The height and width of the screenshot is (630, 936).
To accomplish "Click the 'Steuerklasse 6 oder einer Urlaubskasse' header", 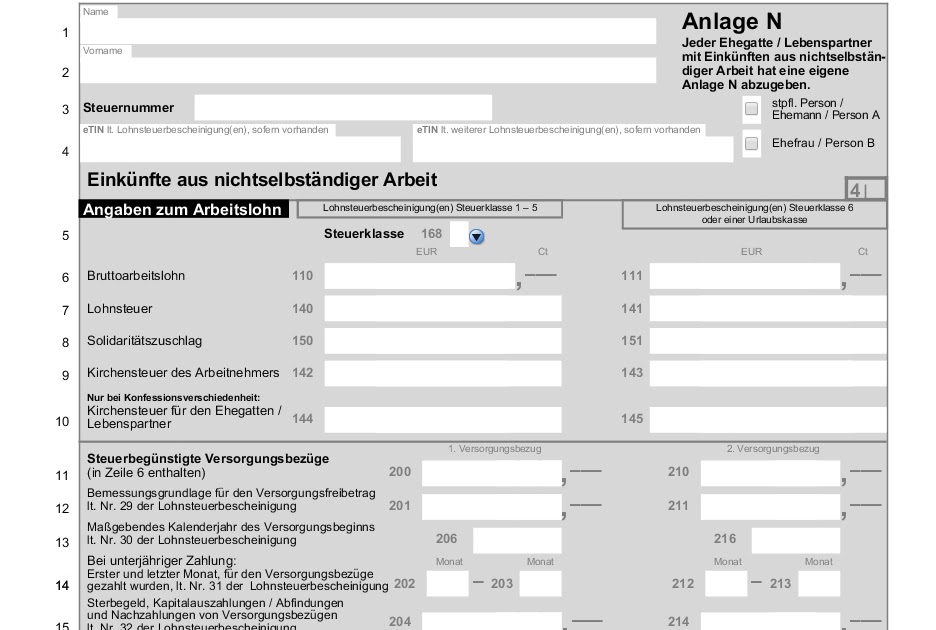I will 755,214.
